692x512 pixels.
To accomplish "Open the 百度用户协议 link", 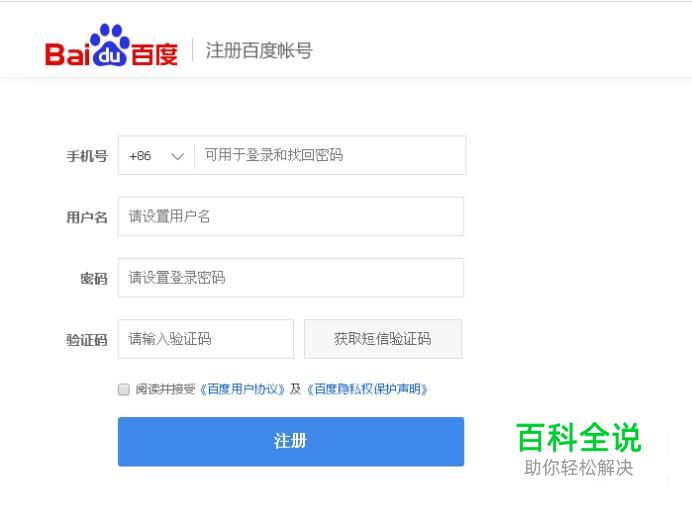I will click(x=242, y=389).
